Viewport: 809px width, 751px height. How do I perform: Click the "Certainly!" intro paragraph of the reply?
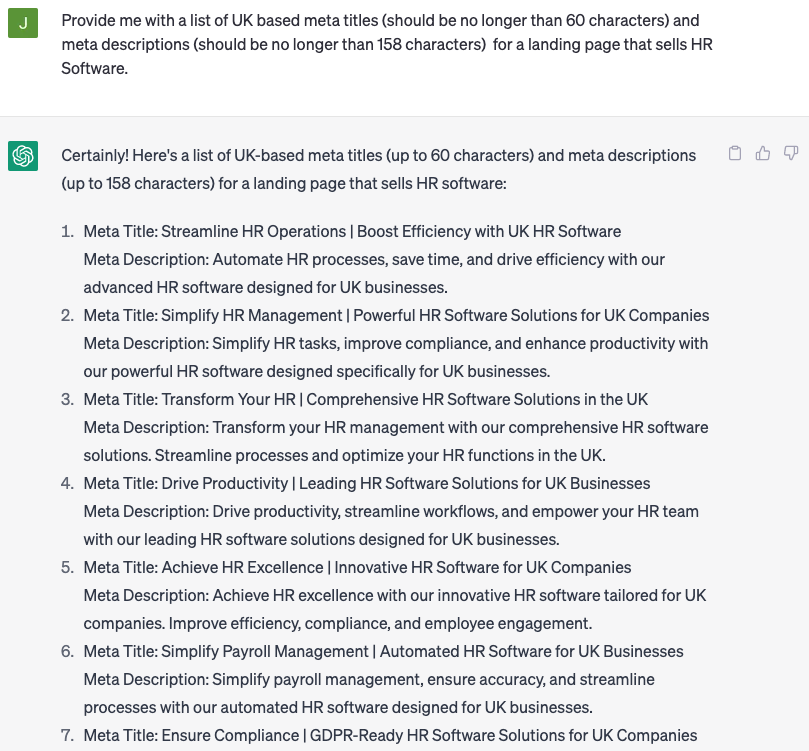378,170
